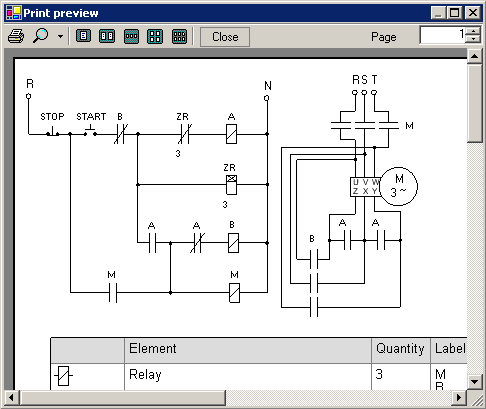486x409 pixels.
Task: Select the magnifier zoom tool
Action: click(41, 36)
